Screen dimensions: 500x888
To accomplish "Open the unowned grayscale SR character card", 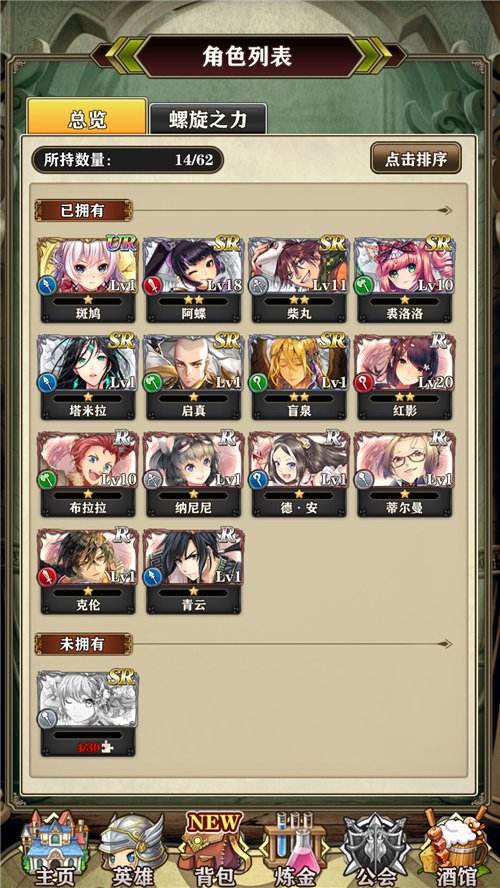I will tap(88, 714).
